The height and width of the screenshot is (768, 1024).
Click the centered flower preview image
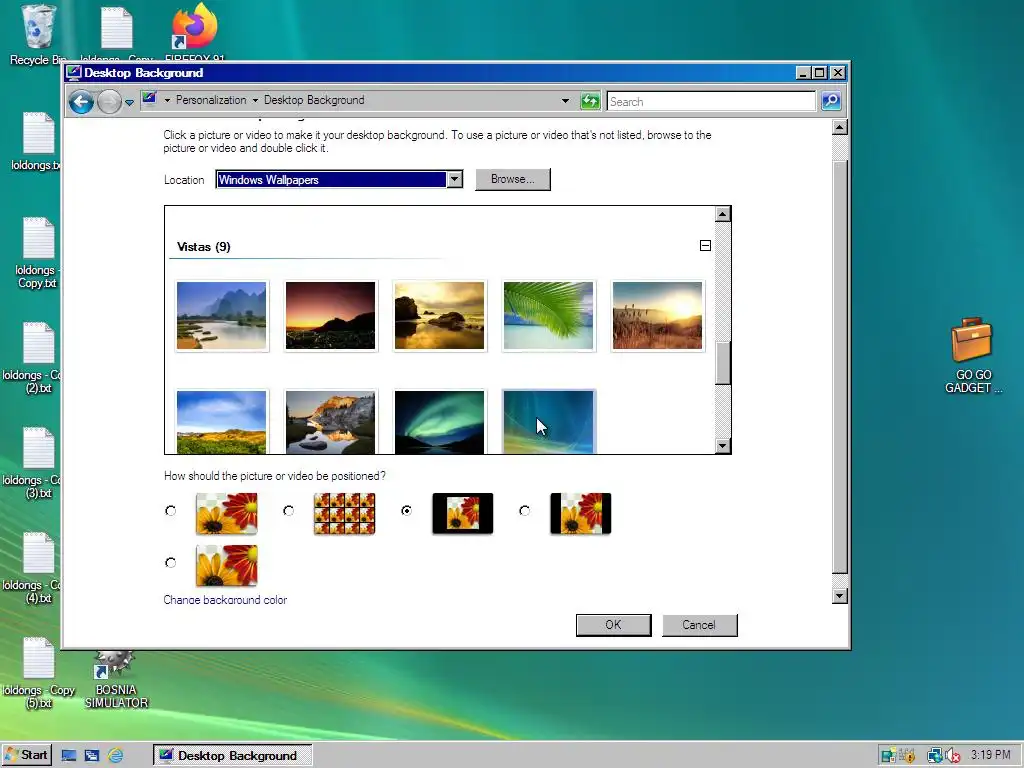click(x=462, y=513)
